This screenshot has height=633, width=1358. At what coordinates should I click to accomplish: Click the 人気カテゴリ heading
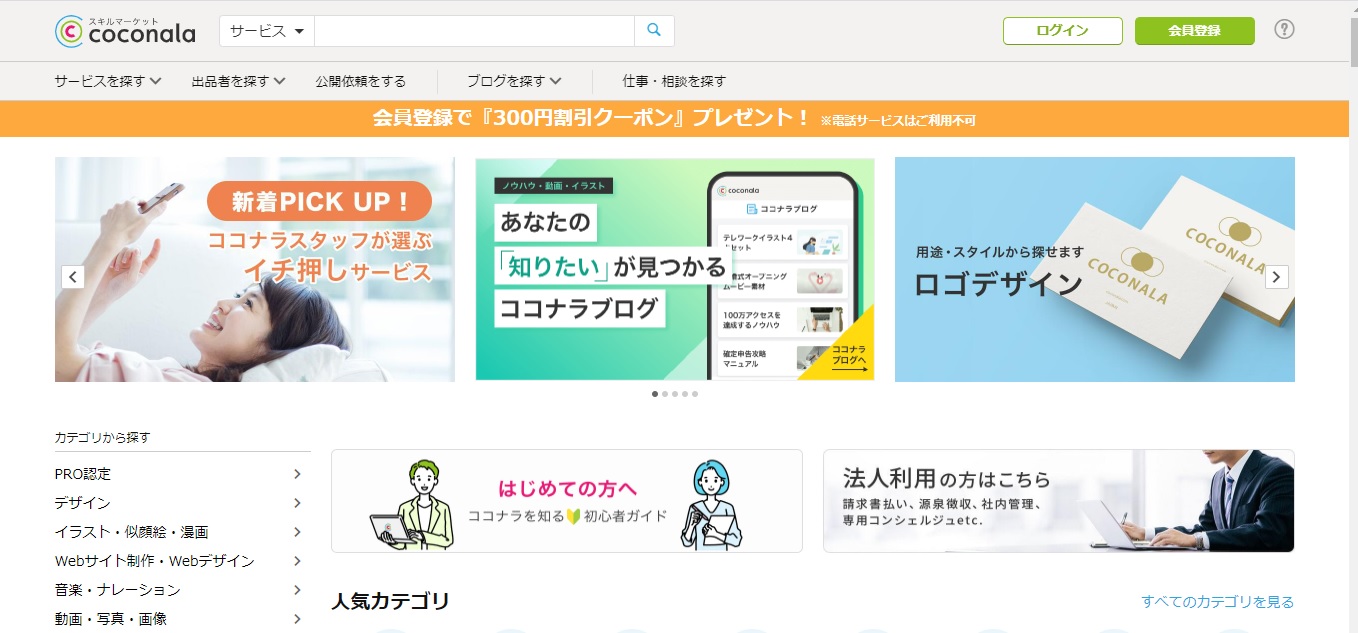tap(390, 601)
